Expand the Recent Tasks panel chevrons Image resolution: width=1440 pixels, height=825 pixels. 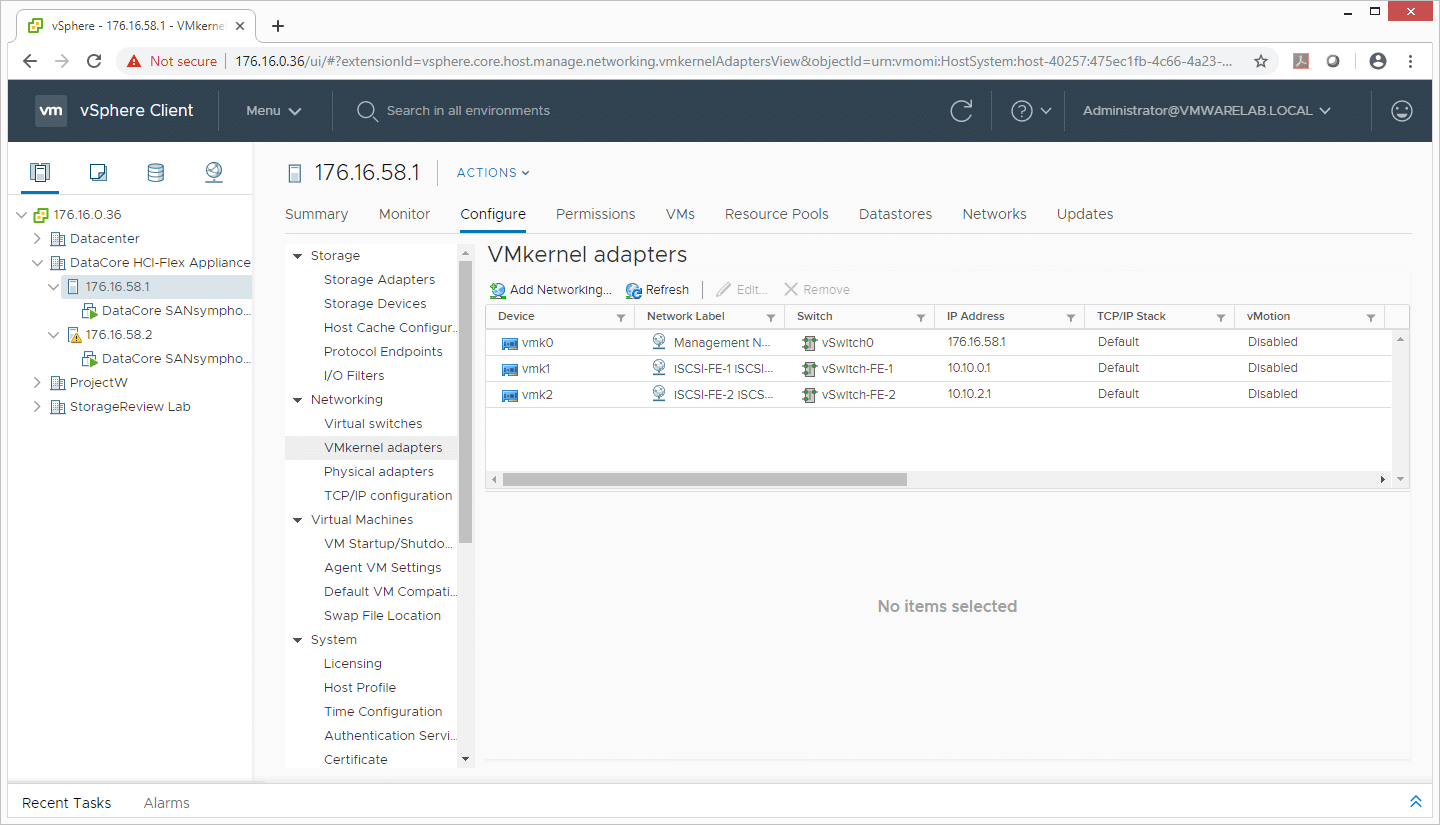click(1416, 802)
